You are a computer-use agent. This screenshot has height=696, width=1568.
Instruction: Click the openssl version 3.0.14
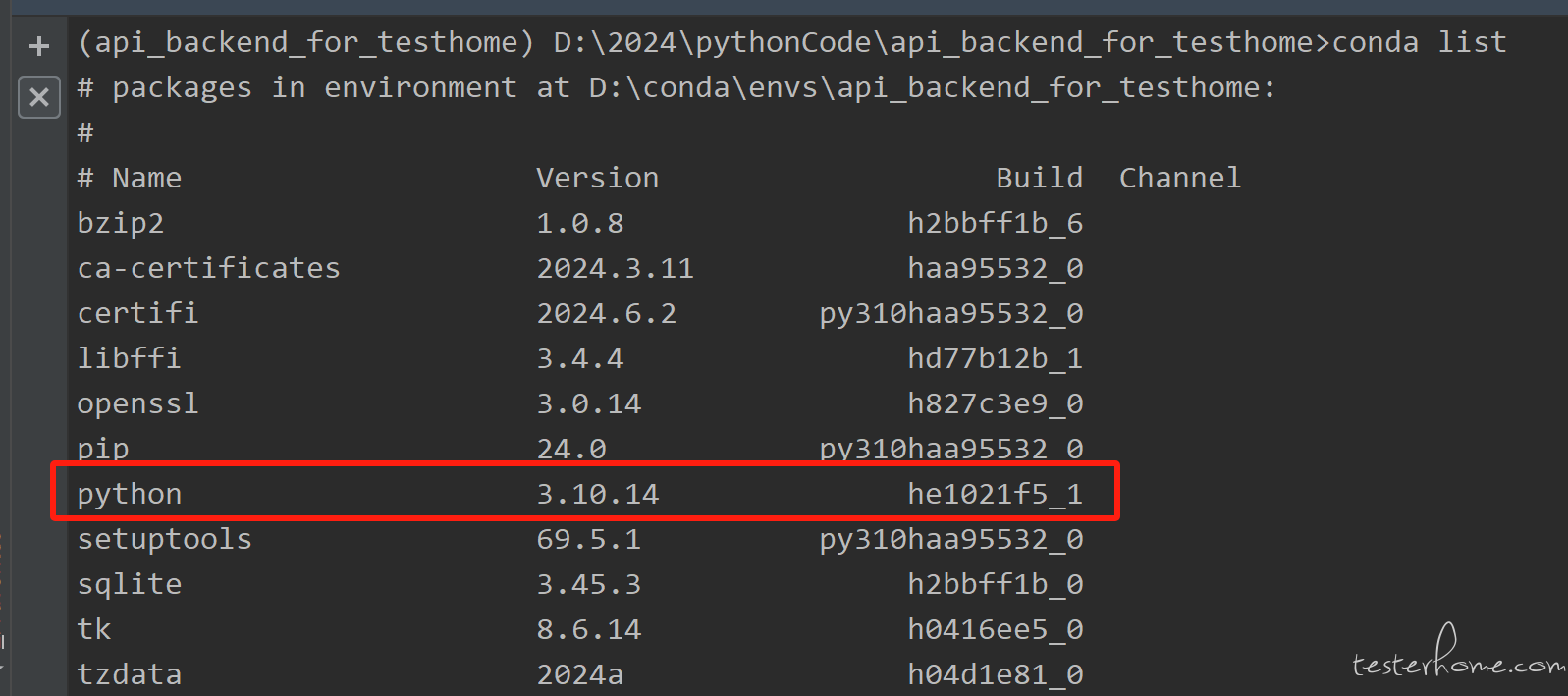pos(588,403)
